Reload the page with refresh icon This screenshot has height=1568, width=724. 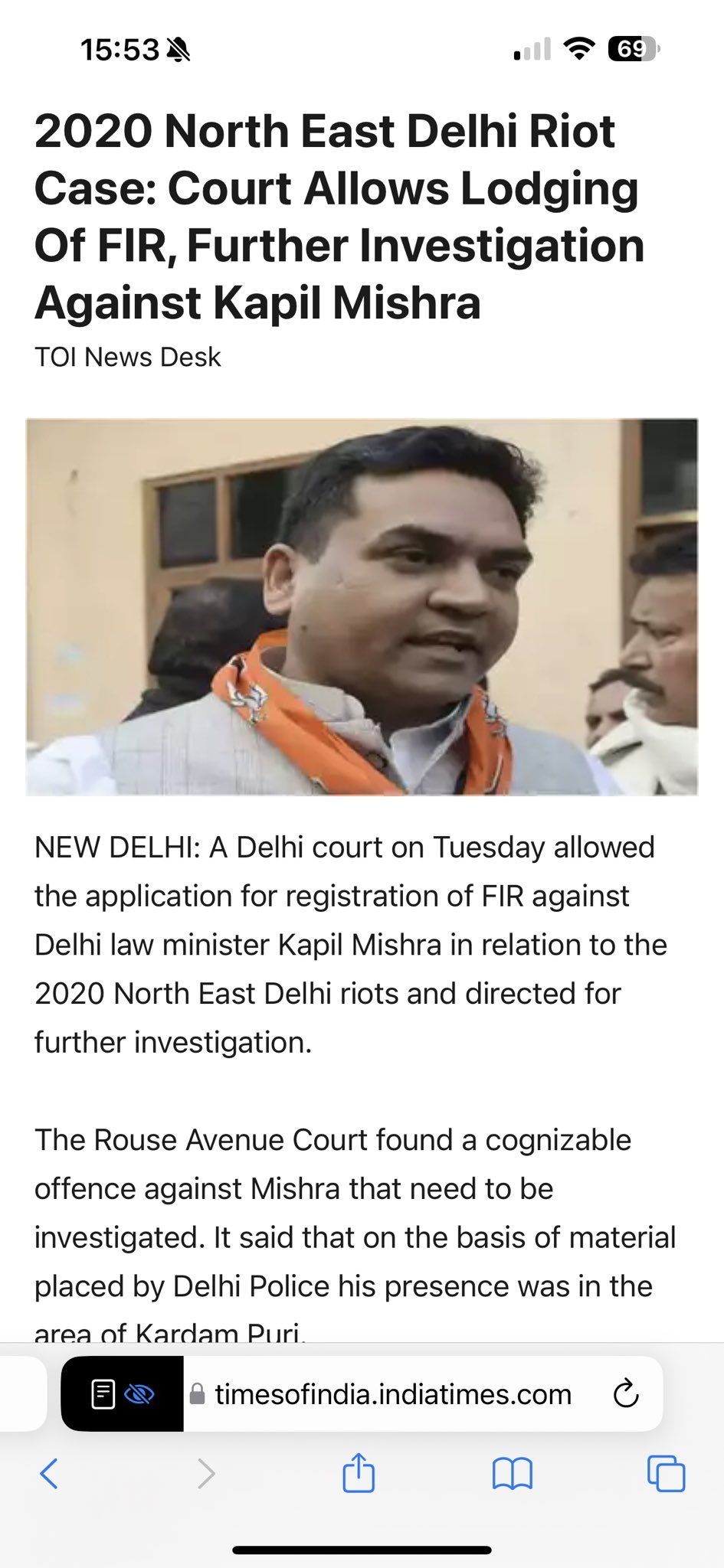coord(625,1394)
